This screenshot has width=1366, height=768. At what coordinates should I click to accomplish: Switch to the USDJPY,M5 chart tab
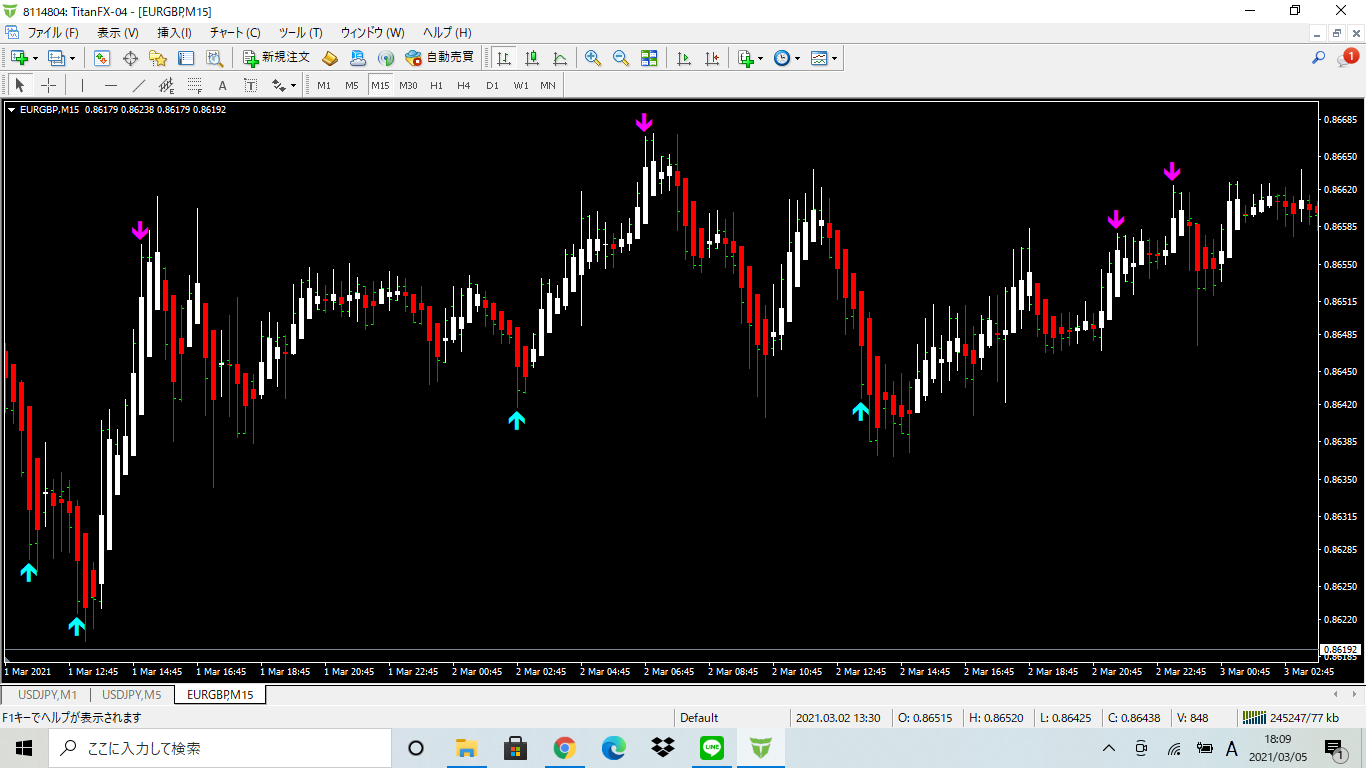click(132, 694)
